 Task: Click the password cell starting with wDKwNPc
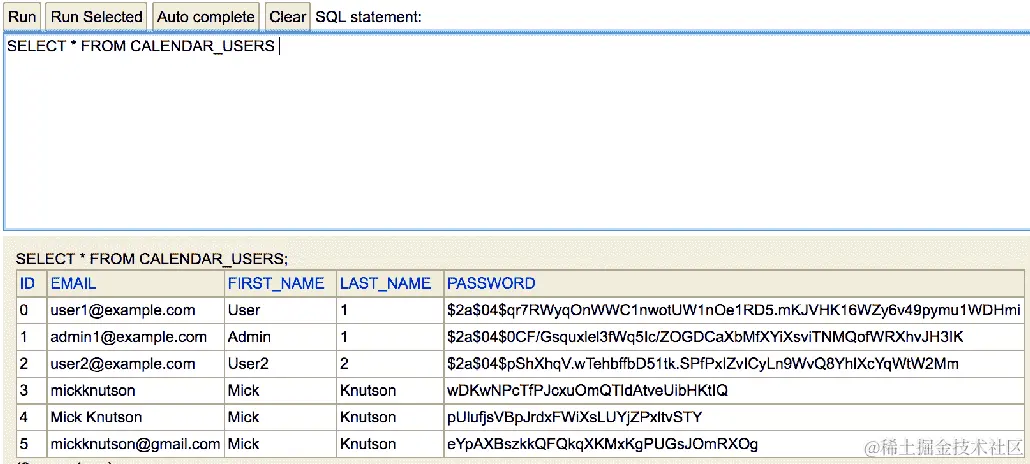[x=588, y=390]
